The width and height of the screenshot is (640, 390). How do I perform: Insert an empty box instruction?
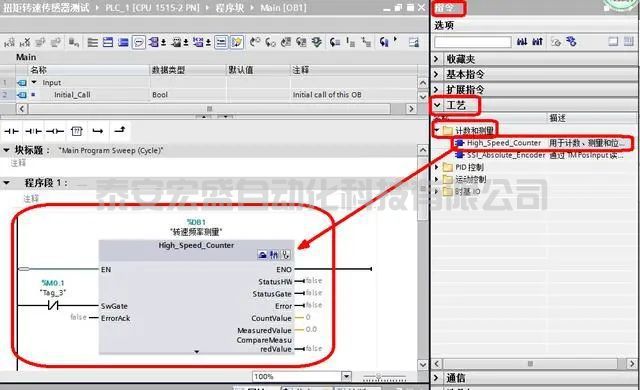[x=76, y=131]
